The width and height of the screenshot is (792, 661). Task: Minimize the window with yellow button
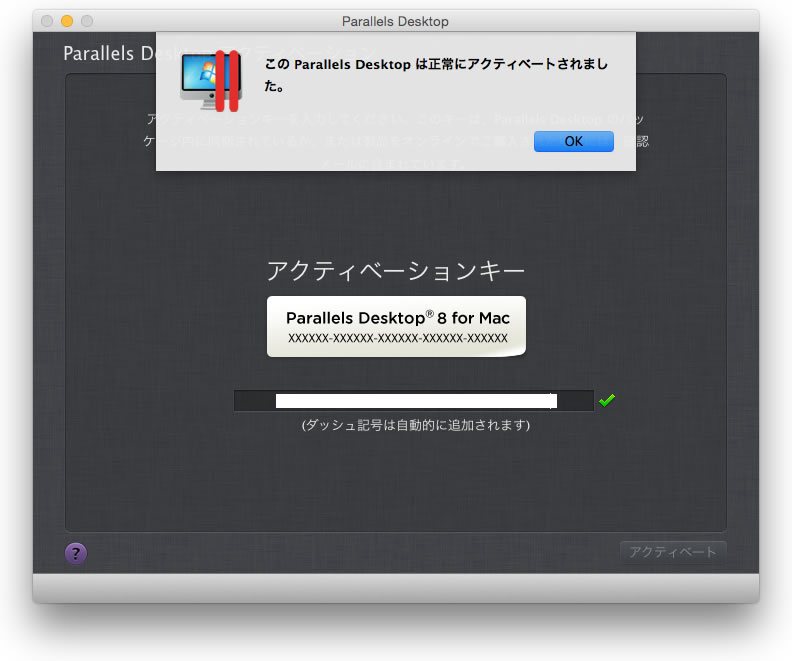tap(67, 21)
